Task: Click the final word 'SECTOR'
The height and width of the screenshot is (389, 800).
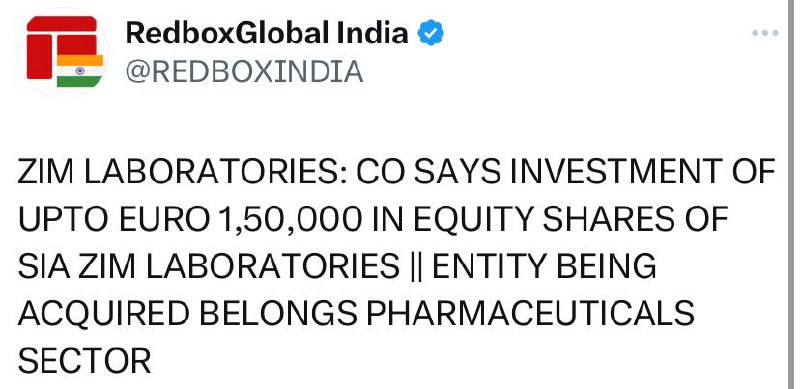Action: 85,360
